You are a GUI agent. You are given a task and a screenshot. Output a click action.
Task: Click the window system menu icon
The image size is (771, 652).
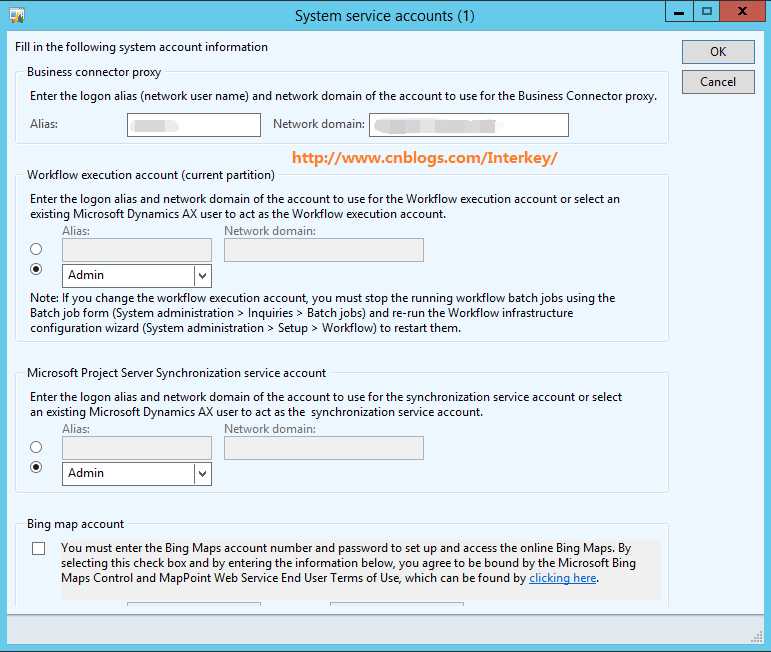(x=17, y=15)
